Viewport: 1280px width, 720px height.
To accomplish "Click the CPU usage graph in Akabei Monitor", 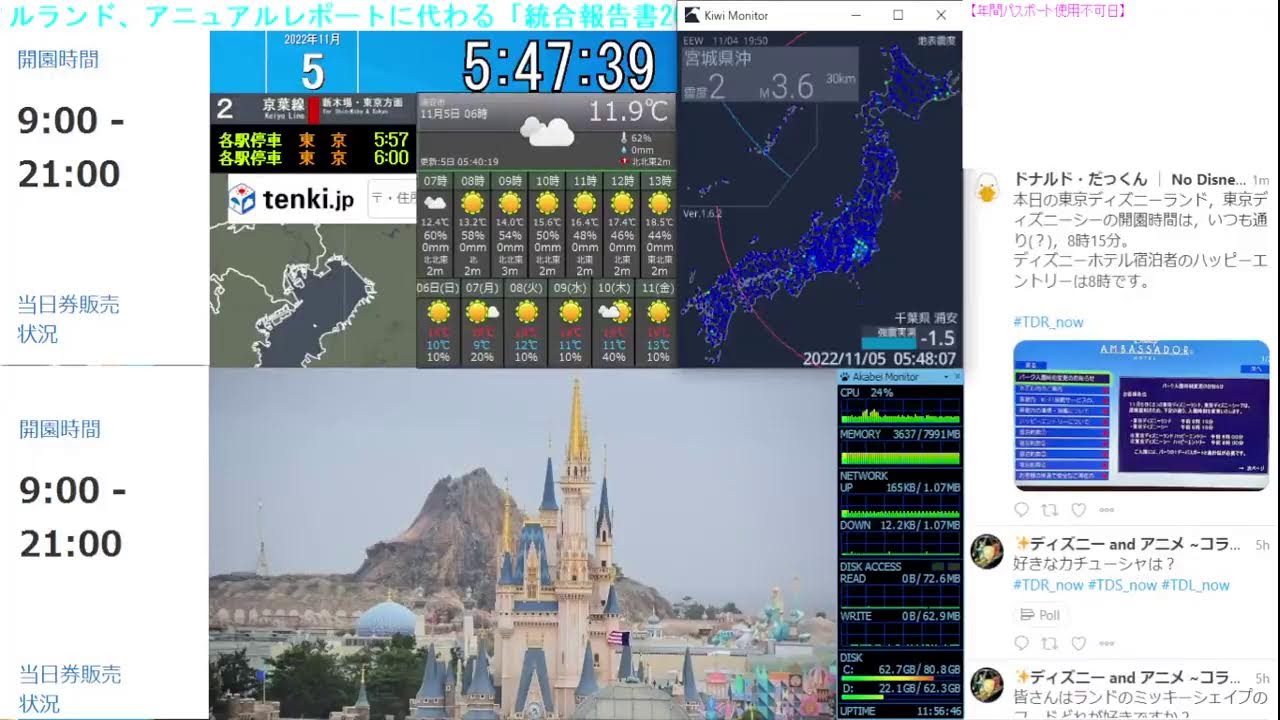I will click(900, 411).
